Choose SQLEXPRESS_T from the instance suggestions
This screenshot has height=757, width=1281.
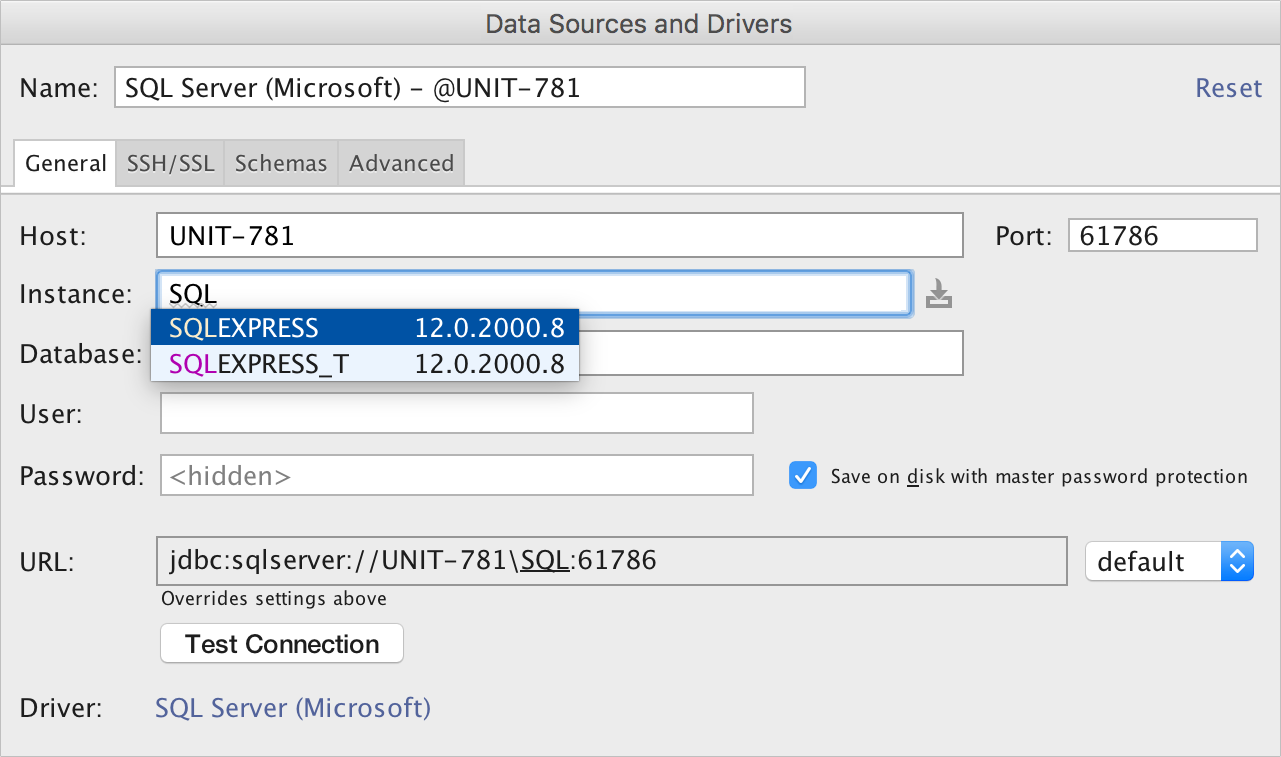click(x=365, y=363)
